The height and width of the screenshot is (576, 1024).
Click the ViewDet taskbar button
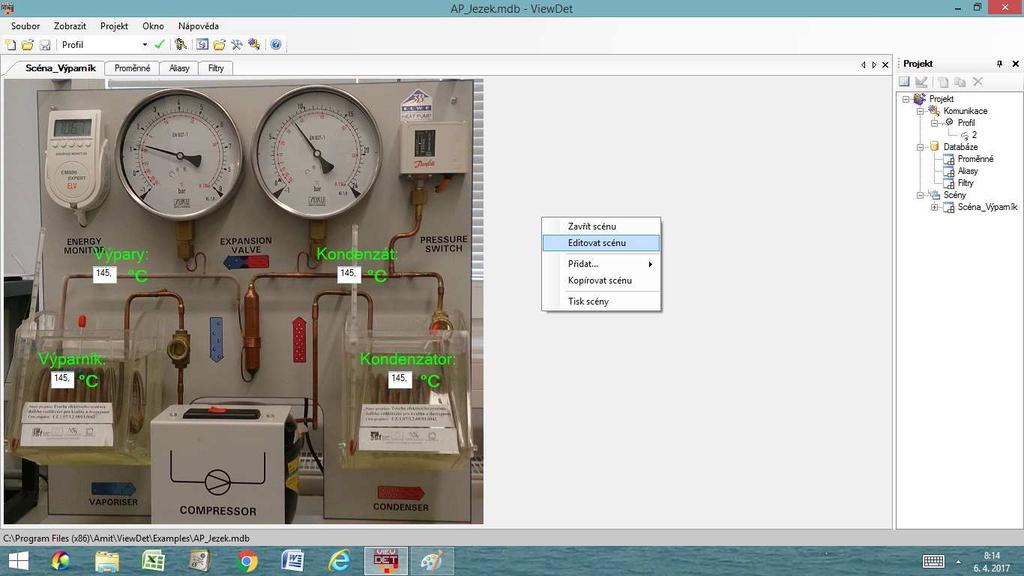click(385, 561)
